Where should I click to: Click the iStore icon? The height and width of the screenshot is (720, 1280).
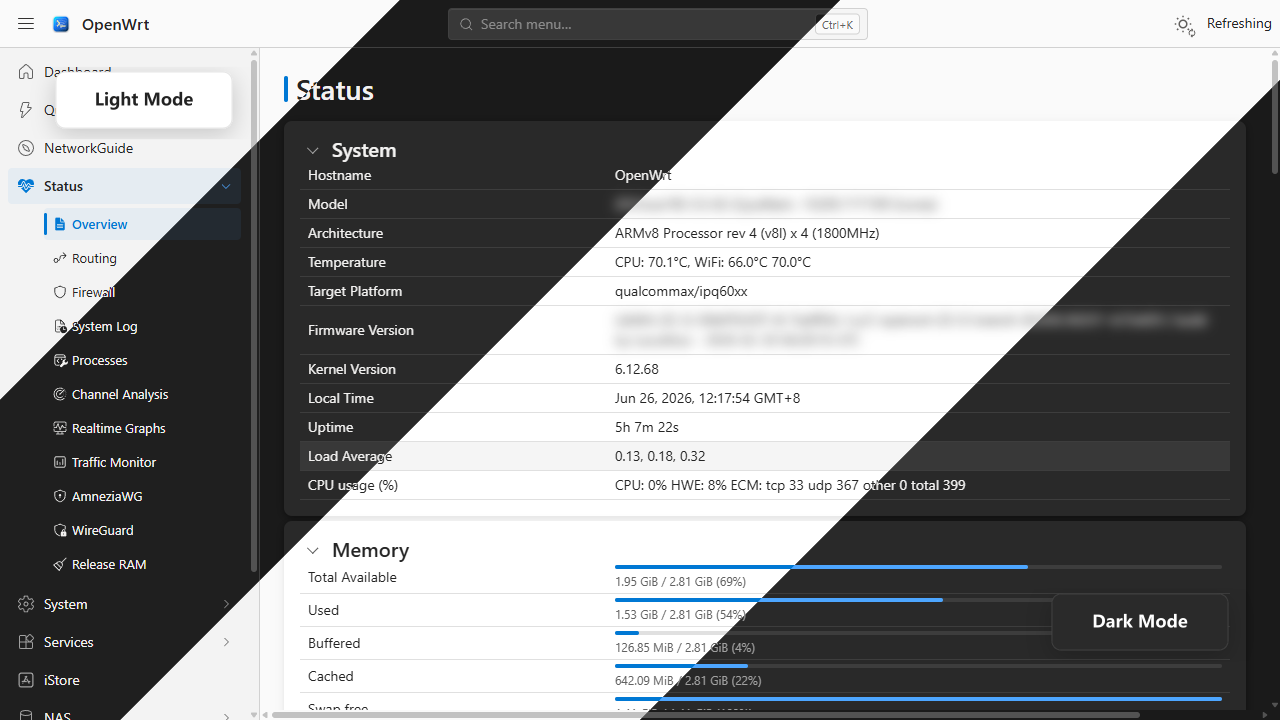tap(26, 680)
